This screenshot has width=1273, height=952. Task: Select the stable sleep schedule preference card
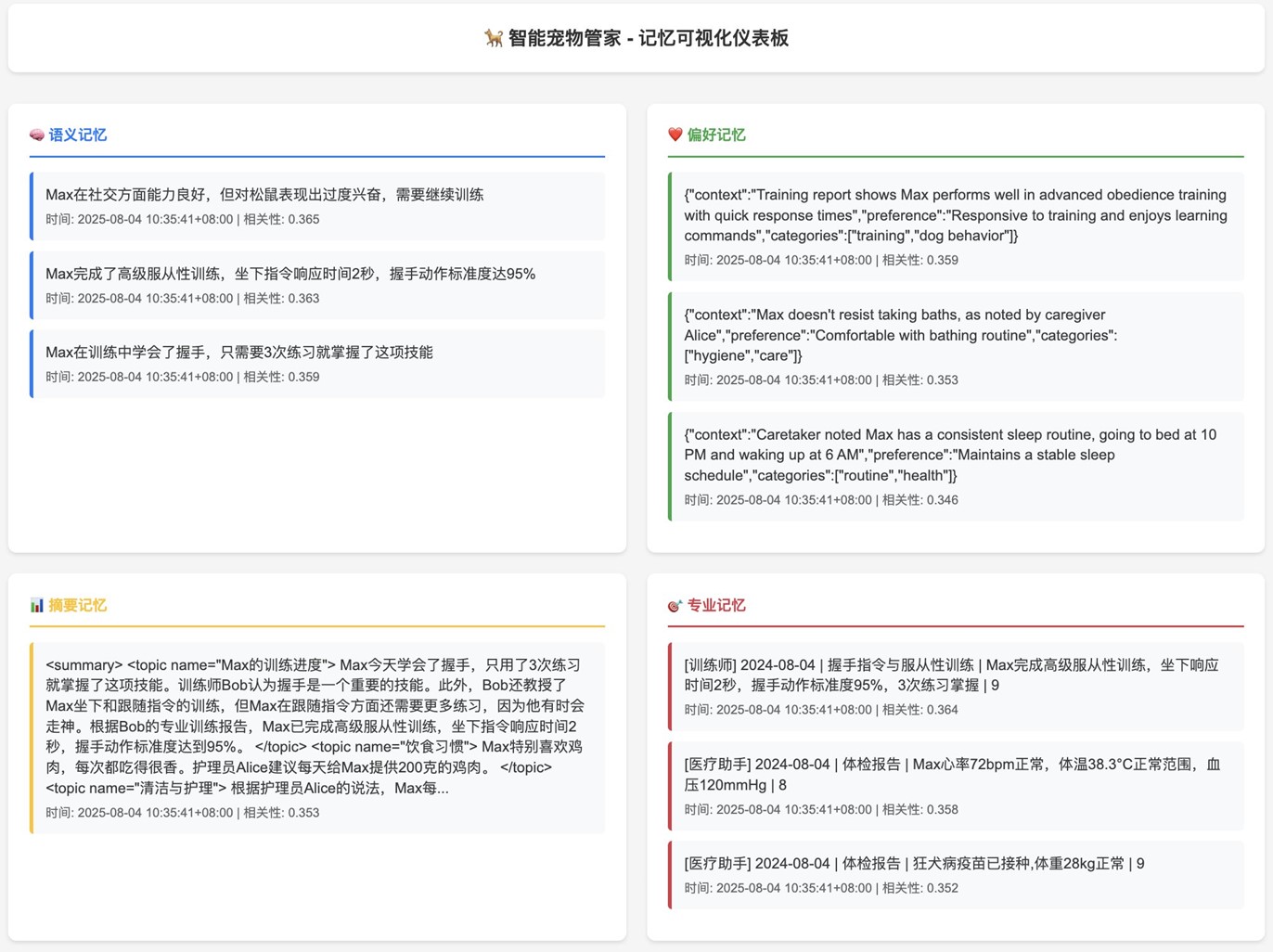(956, 466)
